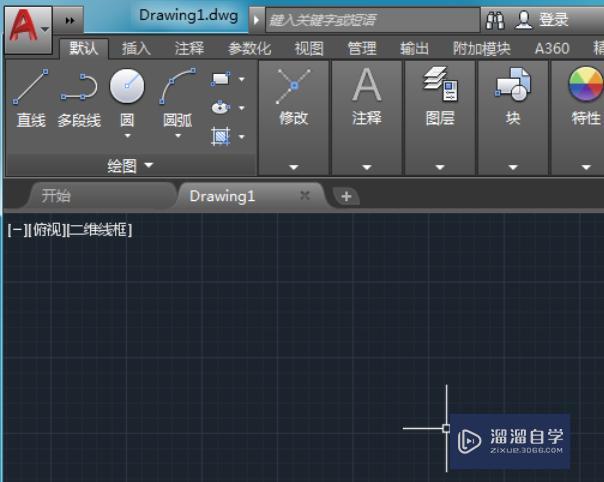This screenshot has width=604, height=482.
Task: Add a new drawing tab with plus
Action: coord(346,196)
